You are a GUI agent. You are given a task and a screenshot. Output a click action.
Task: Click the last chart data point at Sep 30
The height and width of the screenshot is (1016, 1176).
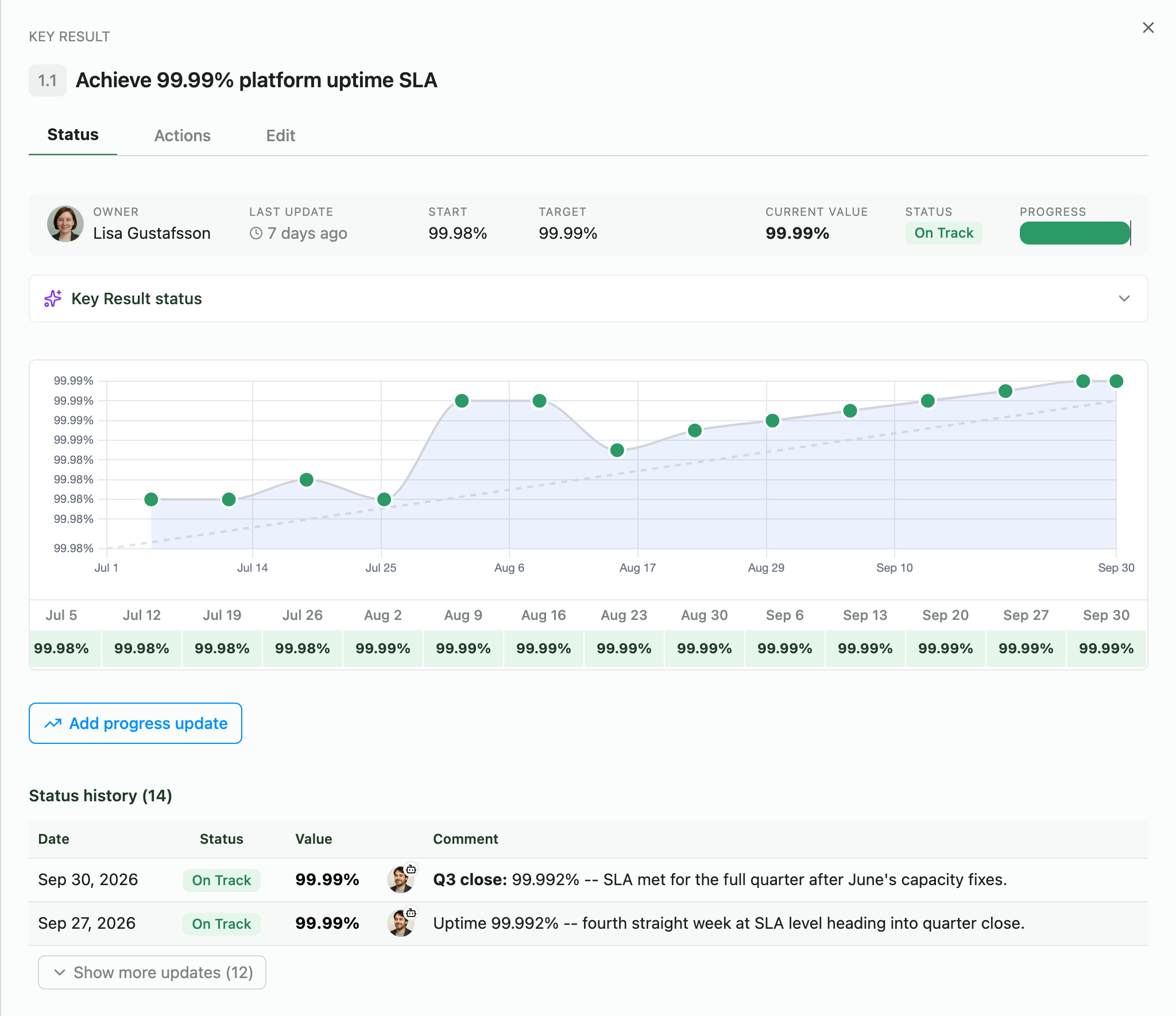pos(1116,381)
